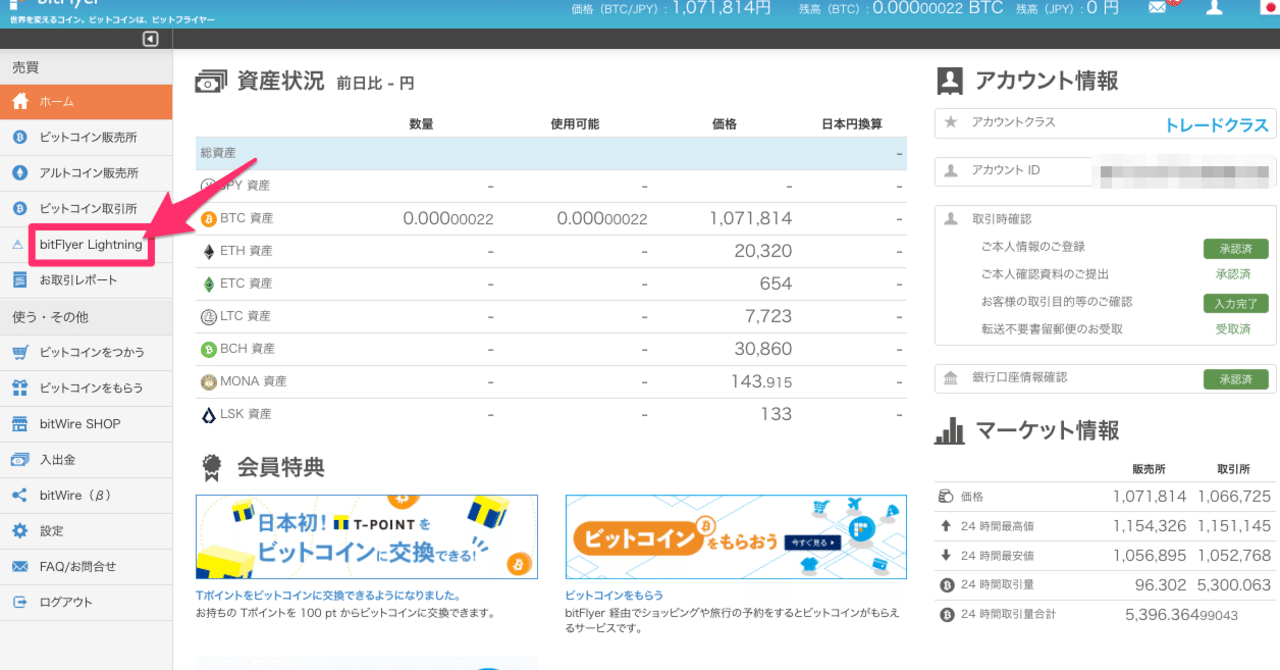Click the LTC 資産 coin icon
This screenshot has height=670, width=1280.
point(208,317)
